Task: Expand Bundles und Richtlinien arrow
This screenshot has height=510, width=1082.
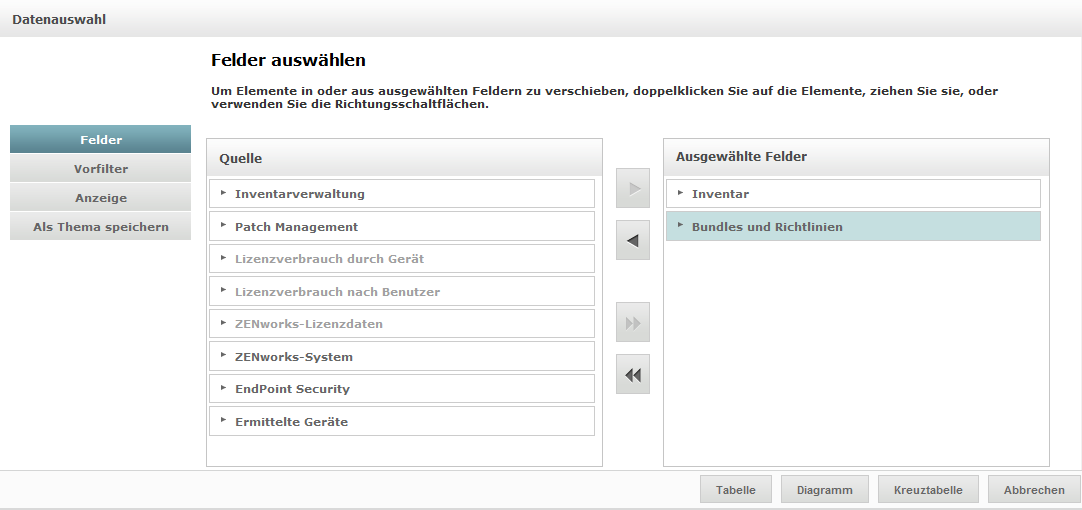Action: coord(681,226)
